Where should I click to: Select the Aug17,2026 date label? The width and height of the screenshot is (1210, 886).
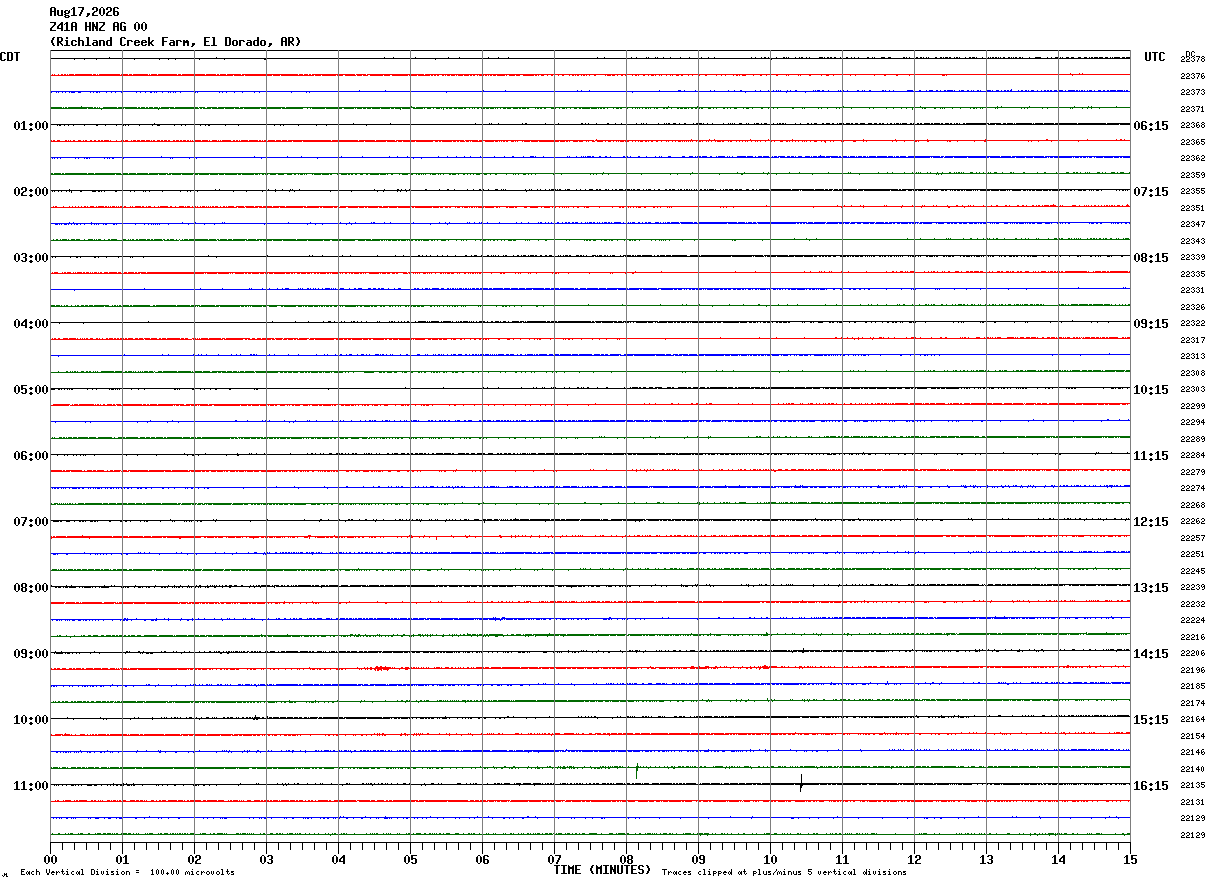[x=84, y=12]
